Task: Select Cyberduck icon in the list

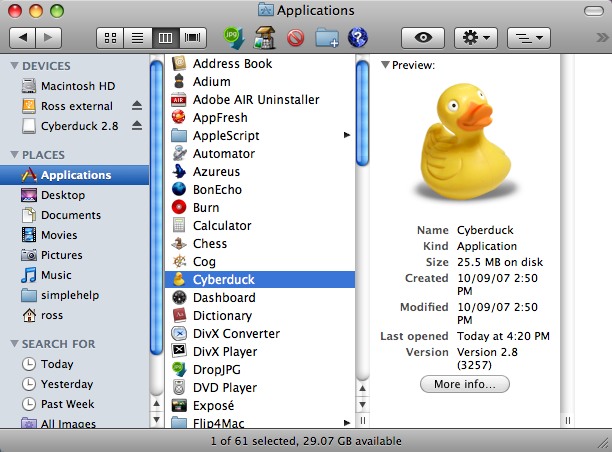Action: point(179,279)
